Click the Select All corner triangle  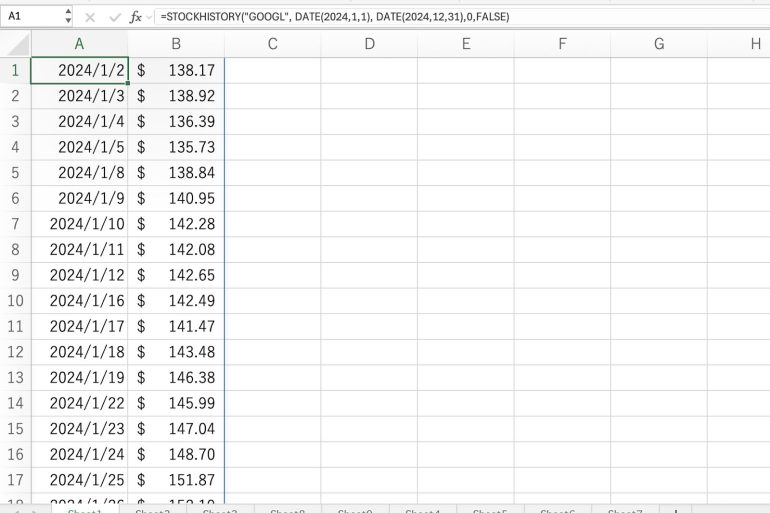pyautogui.click(x=18, y=45)
